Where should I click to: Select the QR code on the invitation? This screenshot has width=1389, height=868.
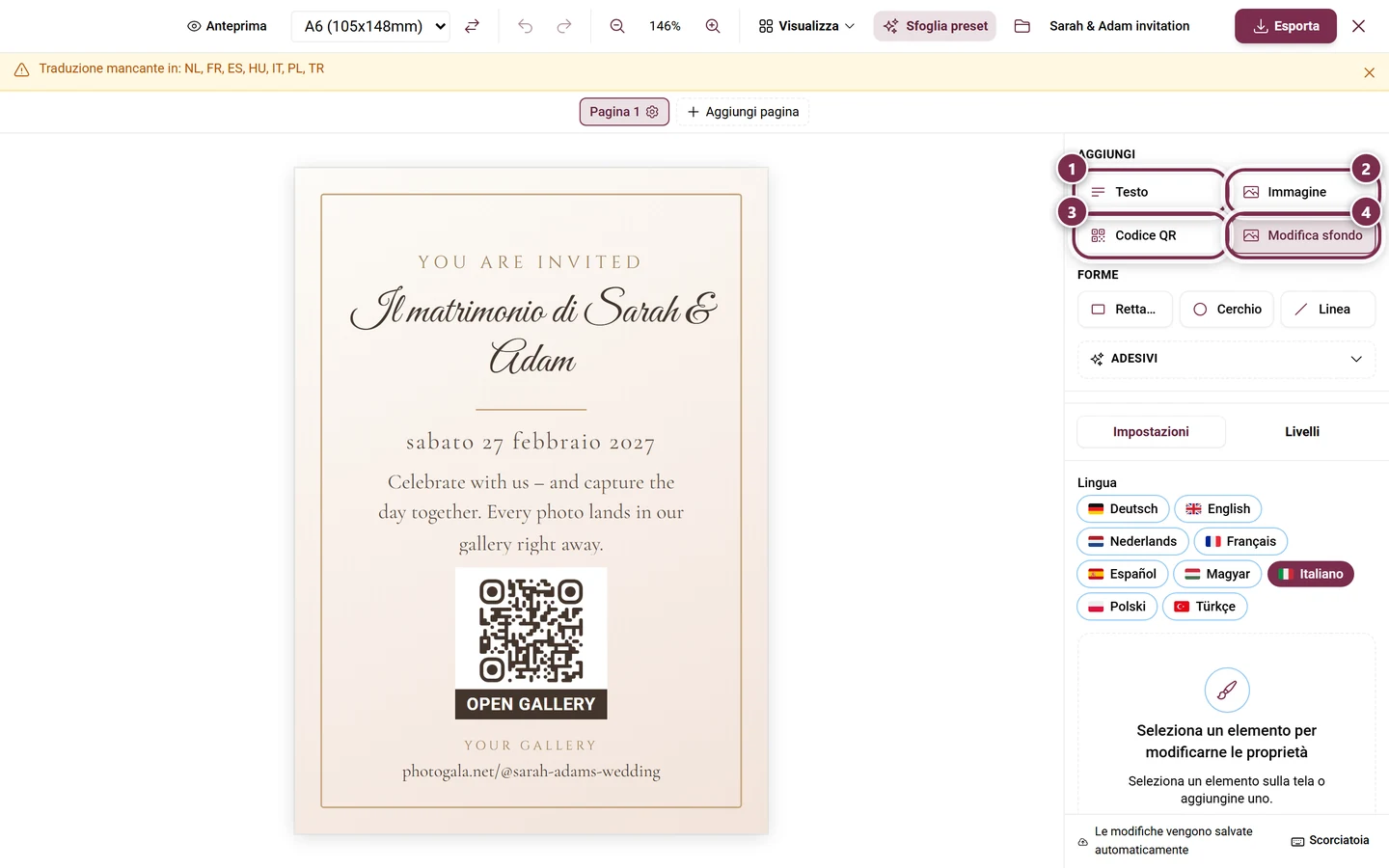531,643
